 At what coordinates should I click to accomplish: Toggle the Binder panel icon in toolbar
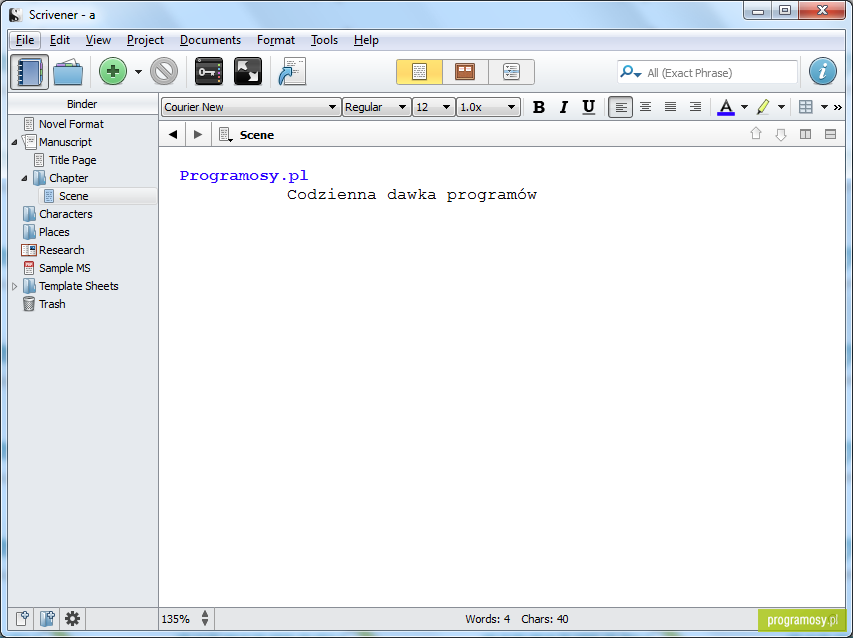(29, 72)
